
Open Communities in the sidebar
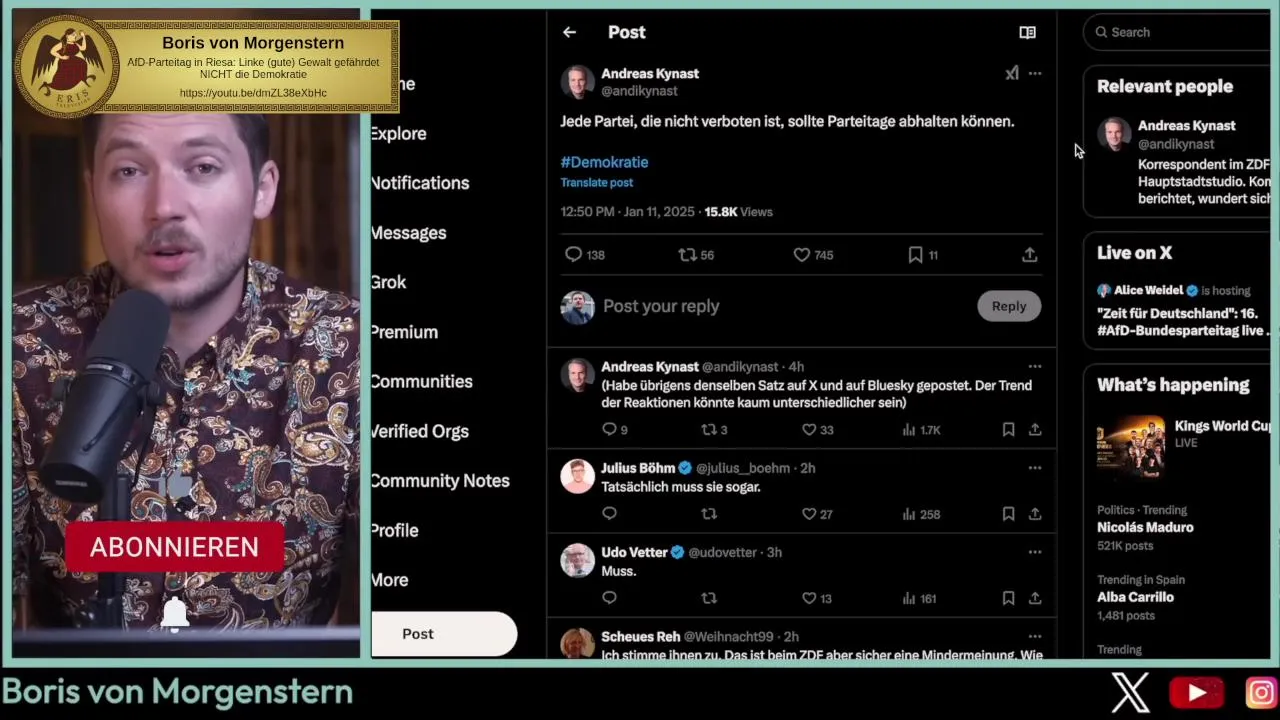click(x=422, y=382)
